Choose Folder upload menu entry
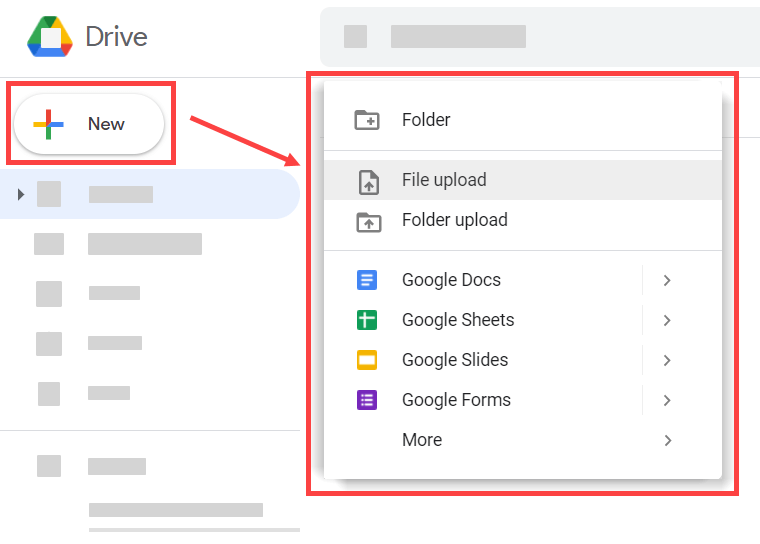 [x=522, y=220]
